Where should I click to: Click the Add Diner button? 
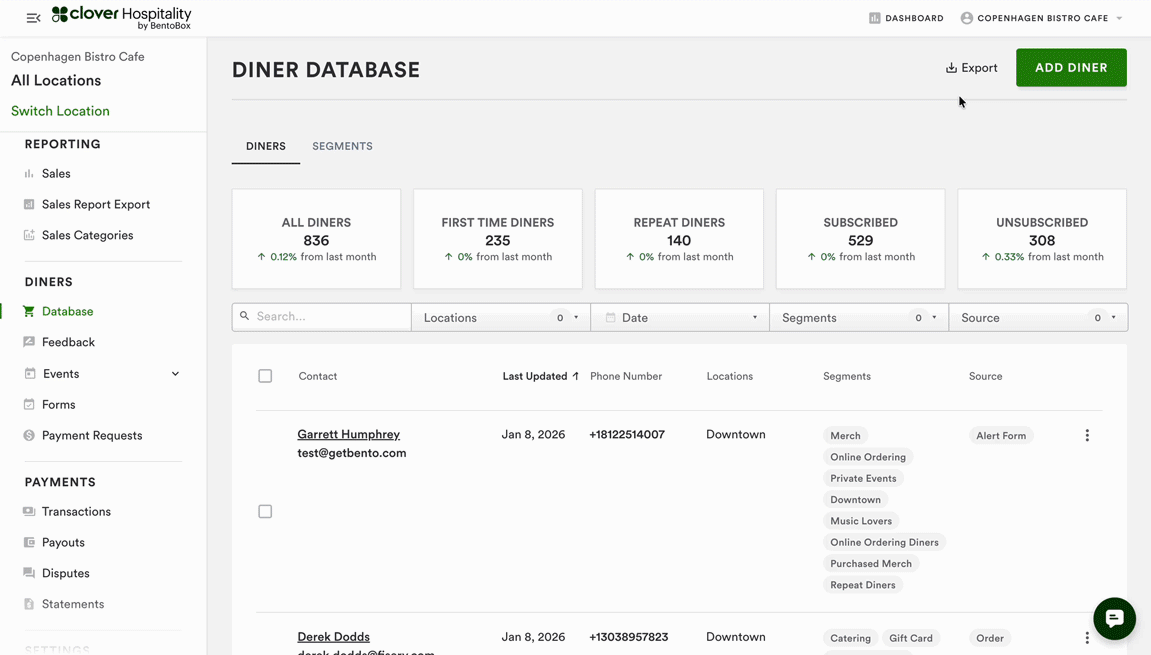pos(1070,68)
